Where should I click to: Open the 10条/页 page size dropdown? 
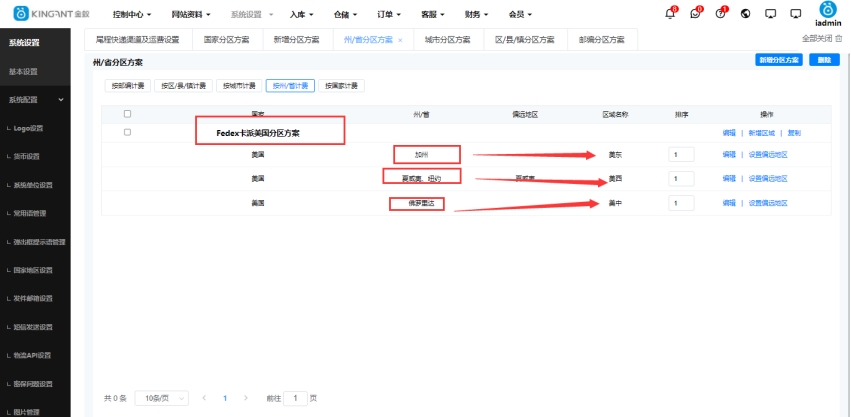(x=161, y=398)
